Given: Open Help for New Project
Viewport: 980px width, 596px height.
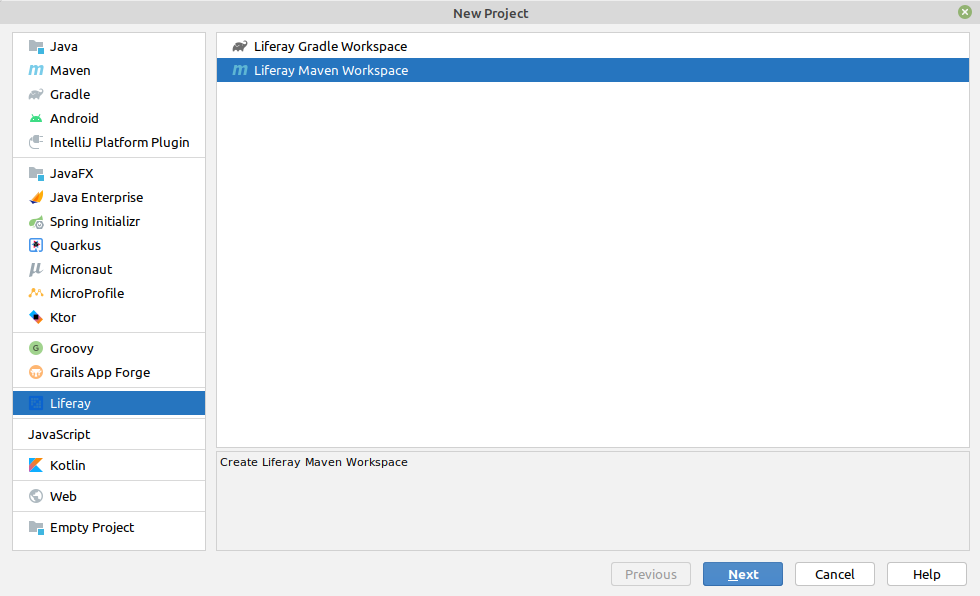Looking at the screenshot, I should 926,574.
